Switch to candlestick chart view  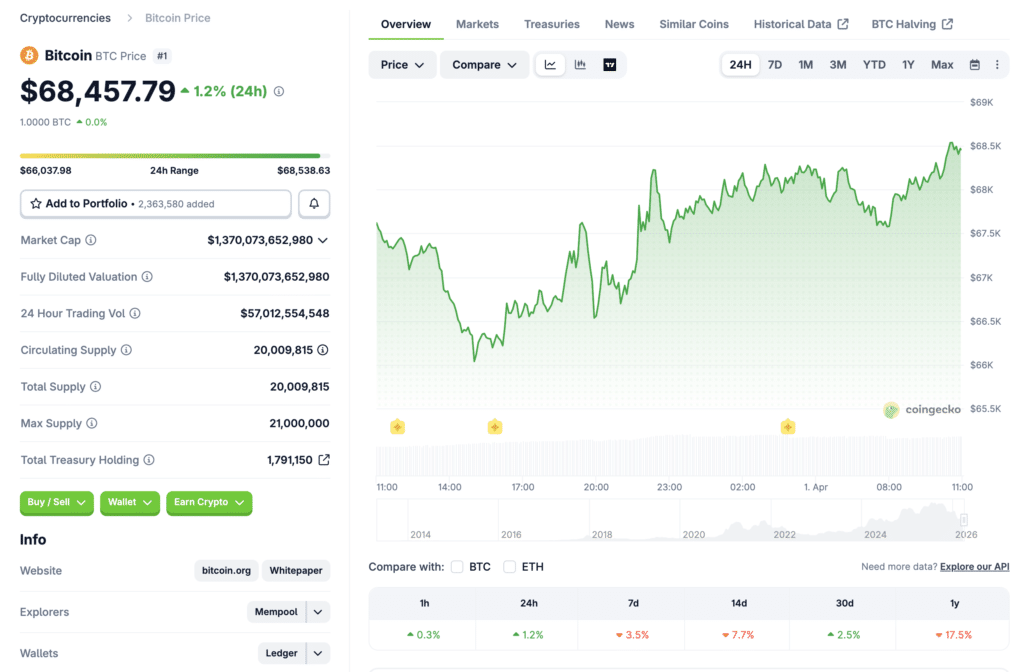click(580, 65)
